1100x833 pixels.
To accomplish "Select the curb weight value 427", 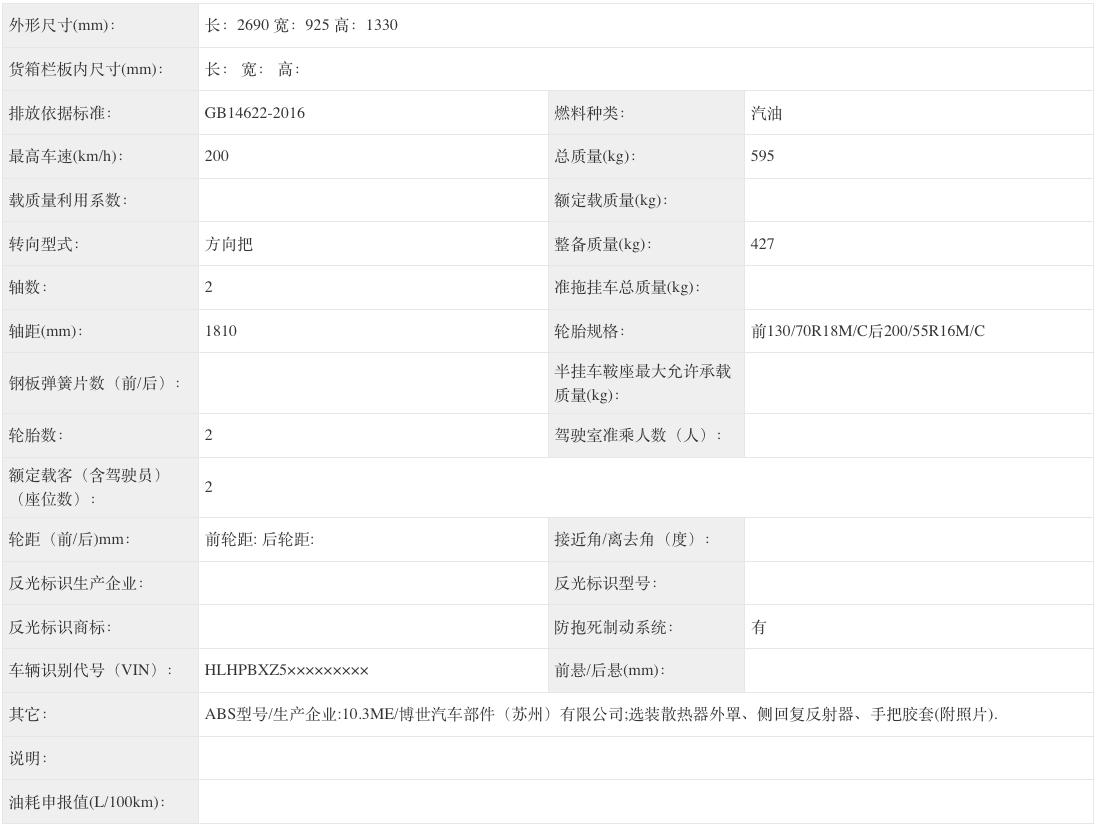I will coord(763,244).
